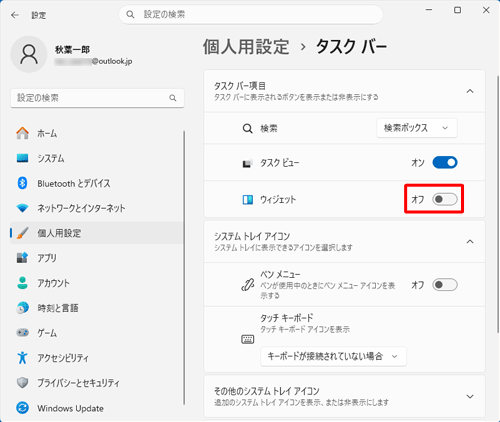This screenshot has height=422, width=500.
Task: Click 個人用設定 breadcrumb link
Action: point(246,46)
